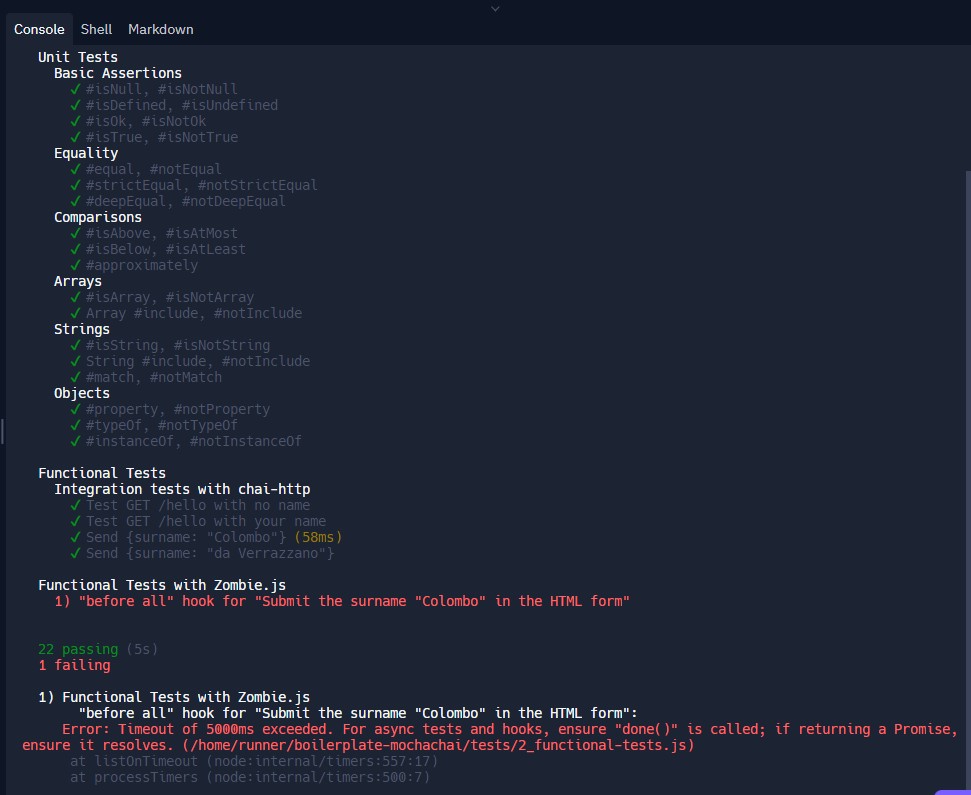Image resolution: width=971 pixels, height=795 pixels.
Task: Switch to the Shell tab
Action: coord(96,29)
